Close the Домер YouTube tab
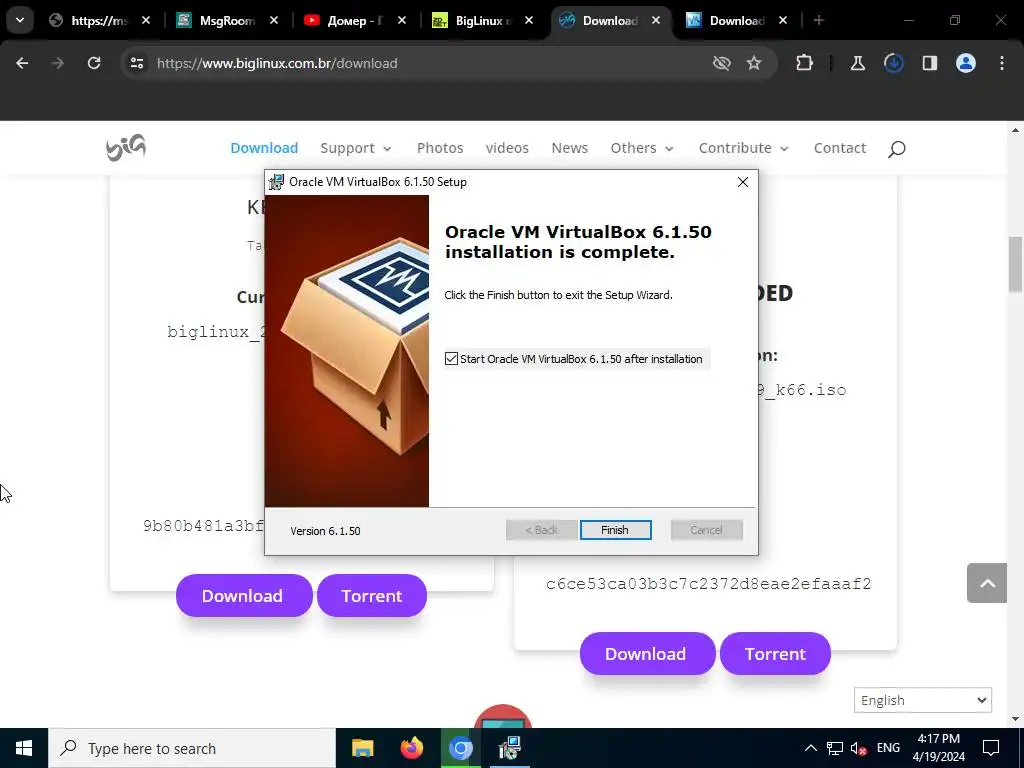This screenshot has width=1024, height=768. (x=402, y=21)
